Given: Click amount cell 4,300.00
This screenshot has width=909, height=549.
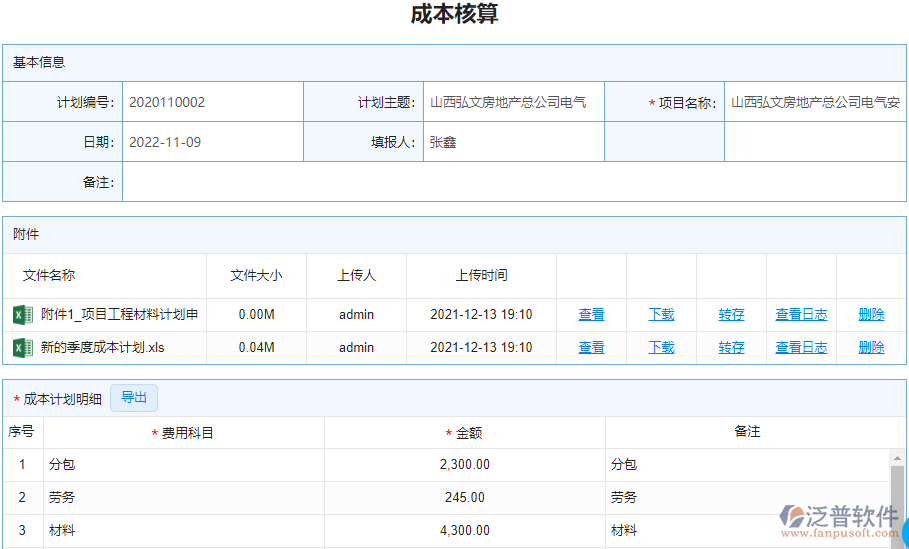Looking at the screenshot, I should click(465, 531).
